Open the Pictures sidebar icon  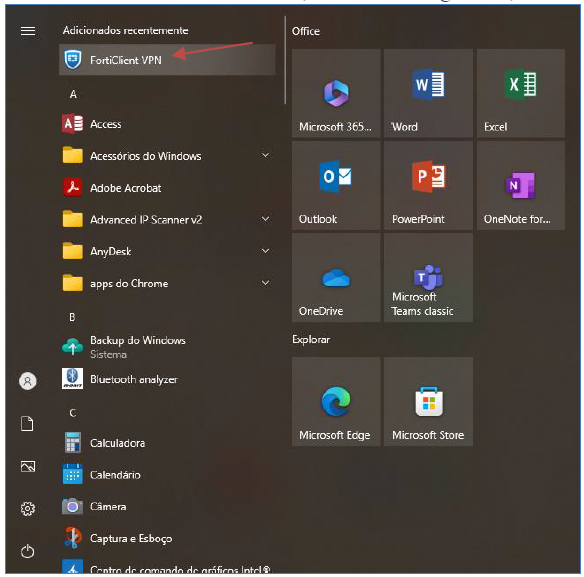[28, 466]
